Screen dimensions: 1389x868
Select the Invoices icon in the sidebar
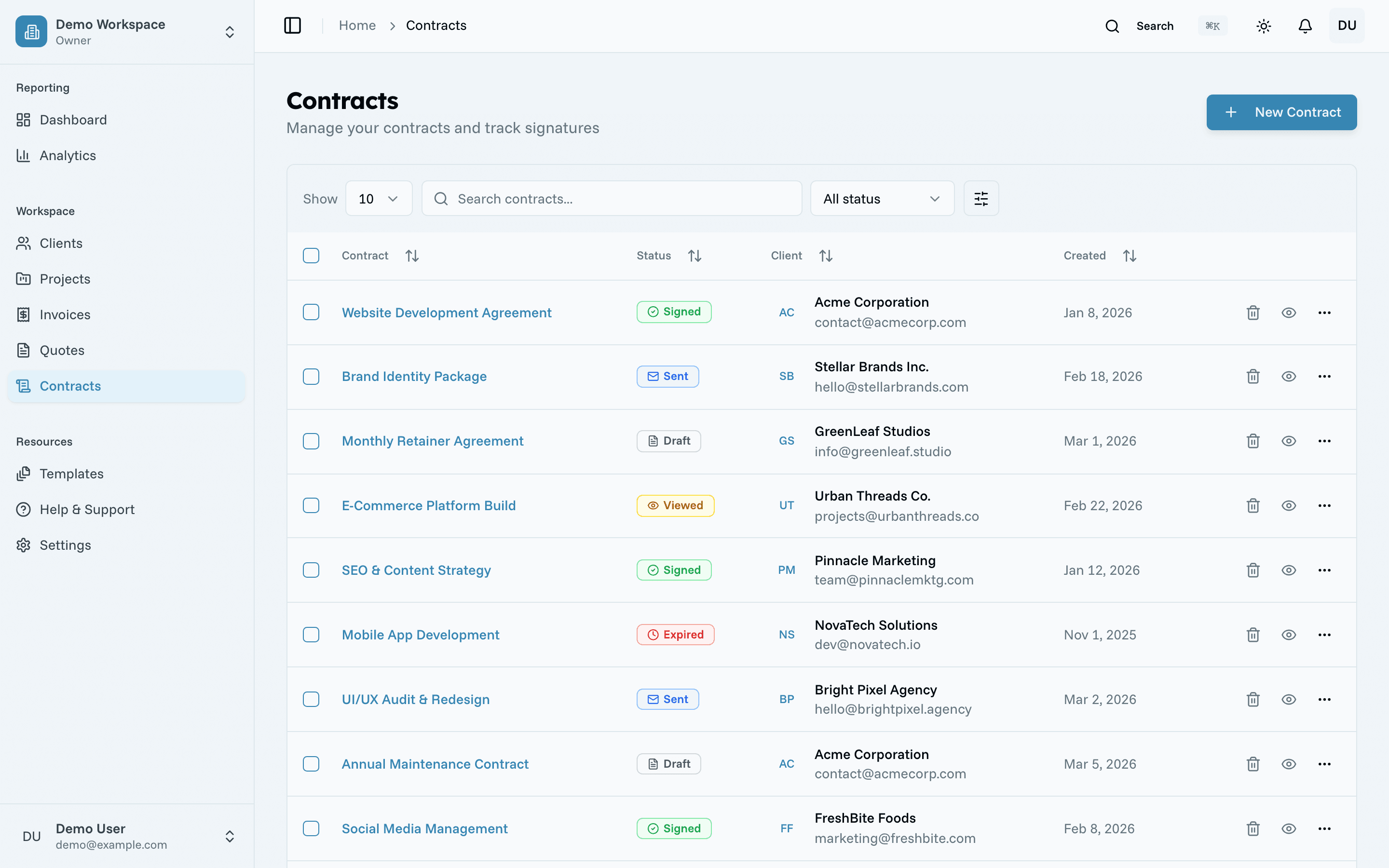24,314
